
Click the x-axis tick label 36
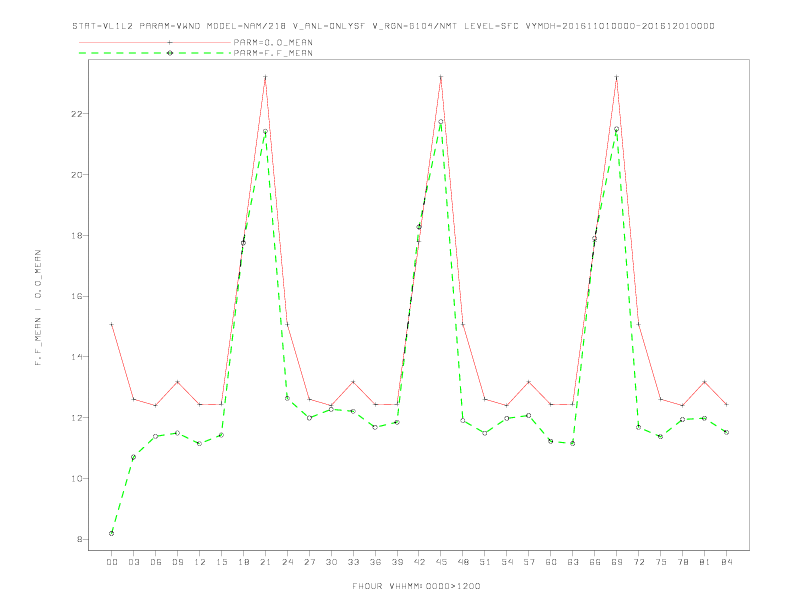[x=375, y=562]
